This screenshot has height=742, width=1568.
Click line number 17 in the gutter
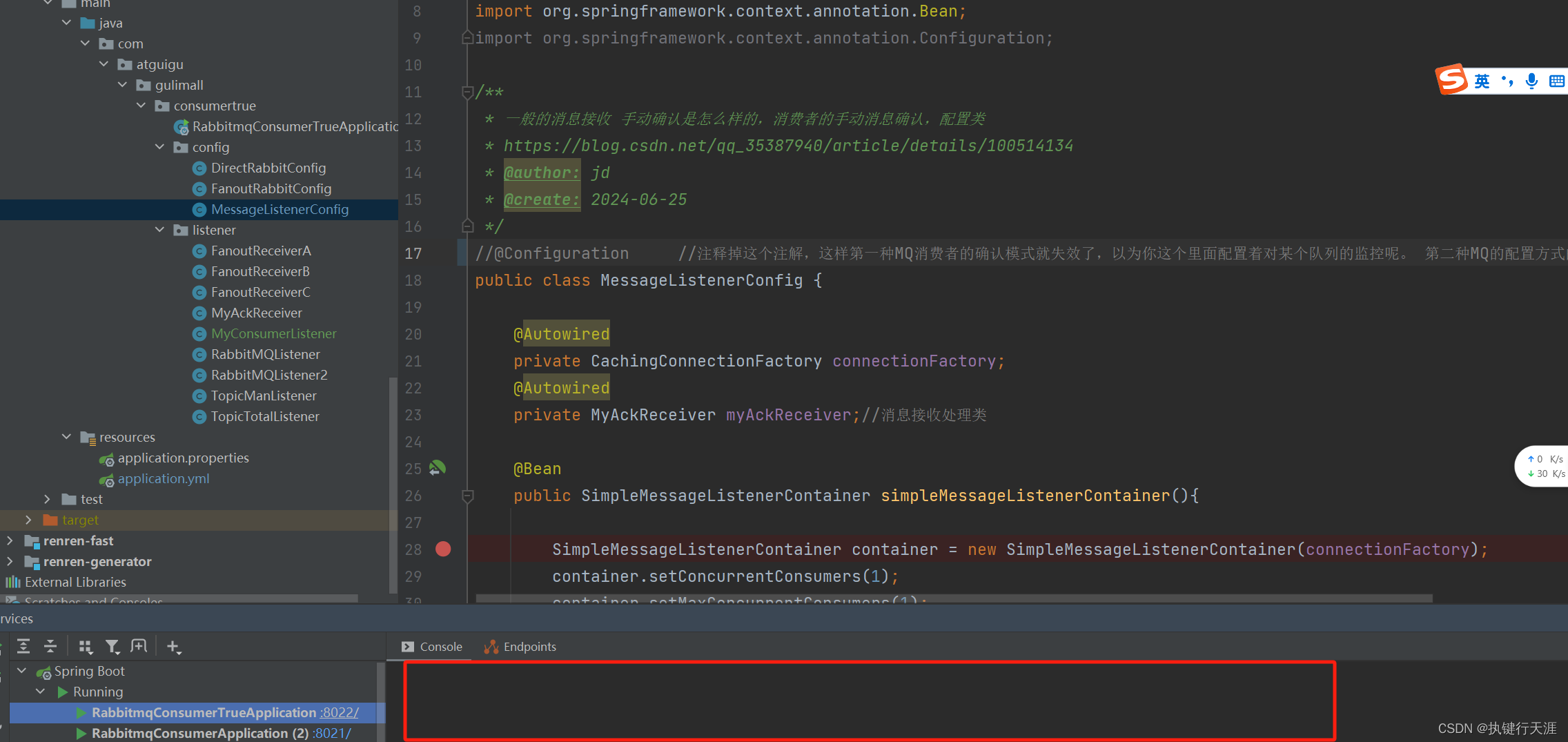click(x=413, y=253)
